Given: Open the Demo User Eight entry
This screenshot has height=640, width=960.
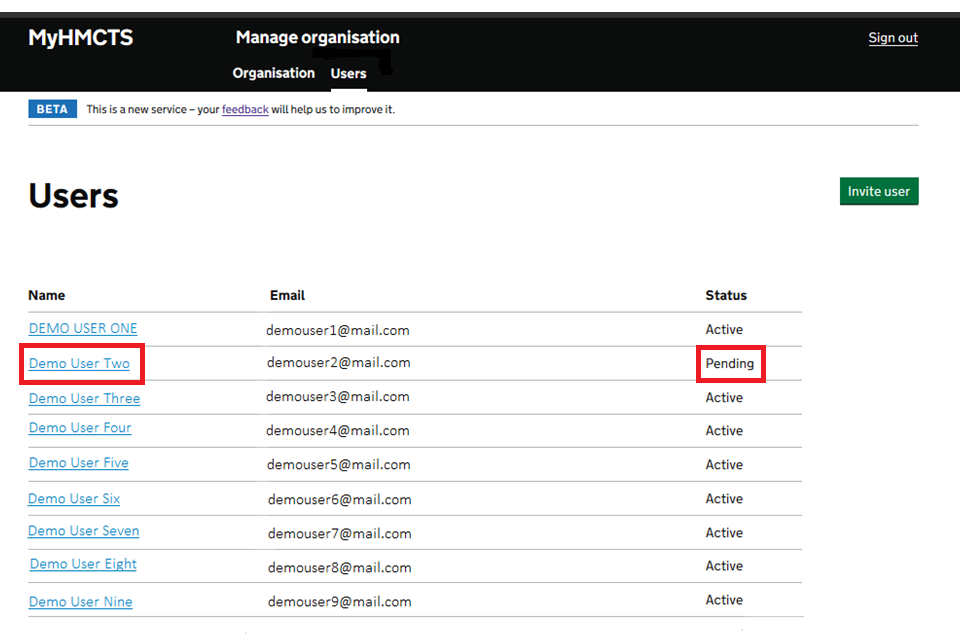Looking at the screenshot, I should tap(83, 564).
